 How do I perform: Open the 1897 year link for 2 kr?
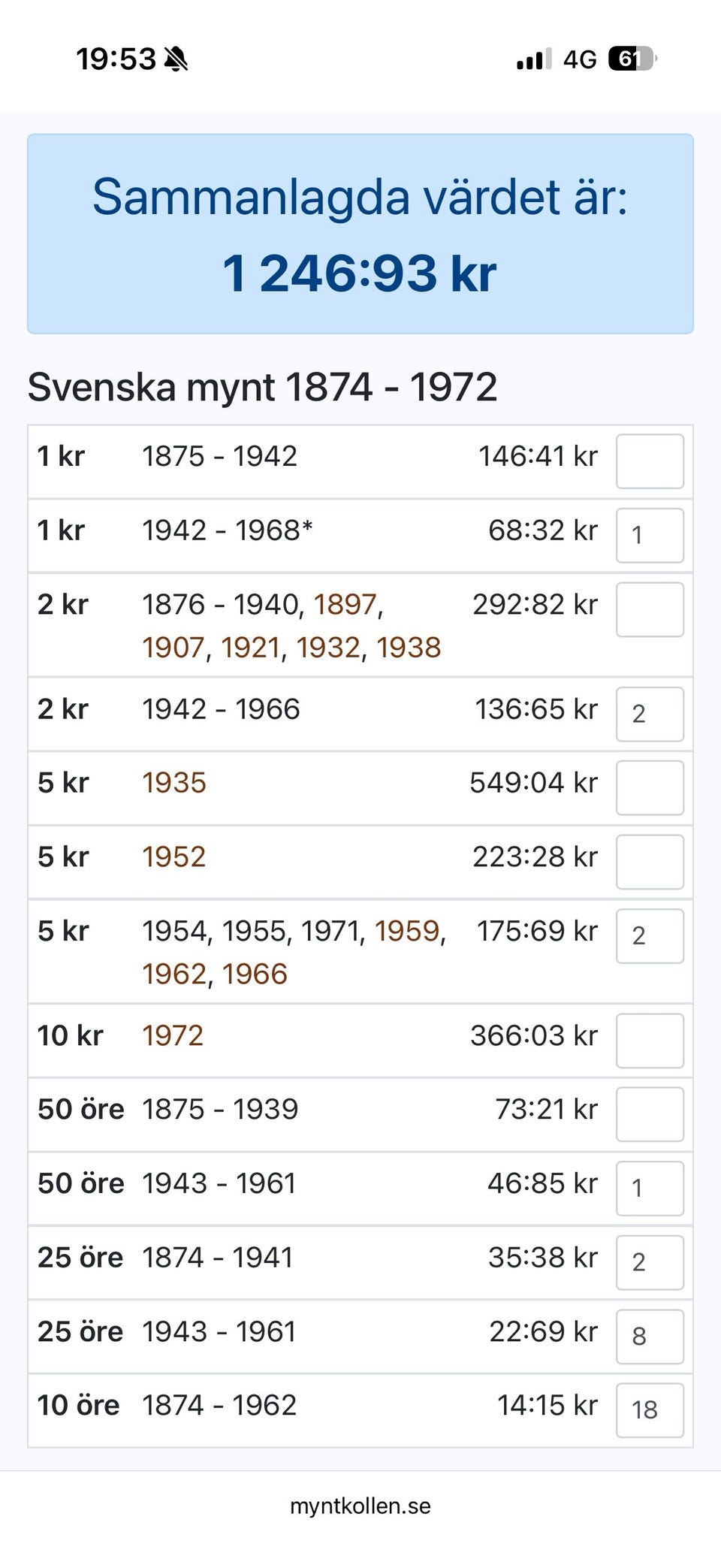pyautogui.click(x=345, y=605)
